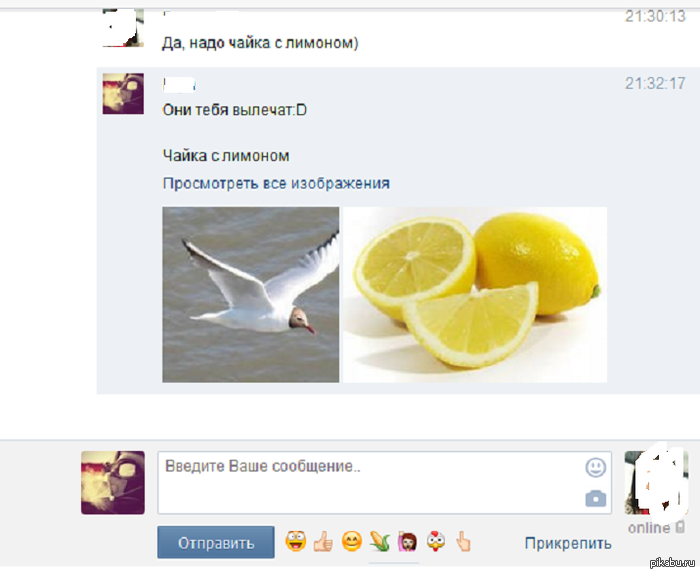
Task: Click the 21:32:17 timestamp
Action: (x=655, y=83)
